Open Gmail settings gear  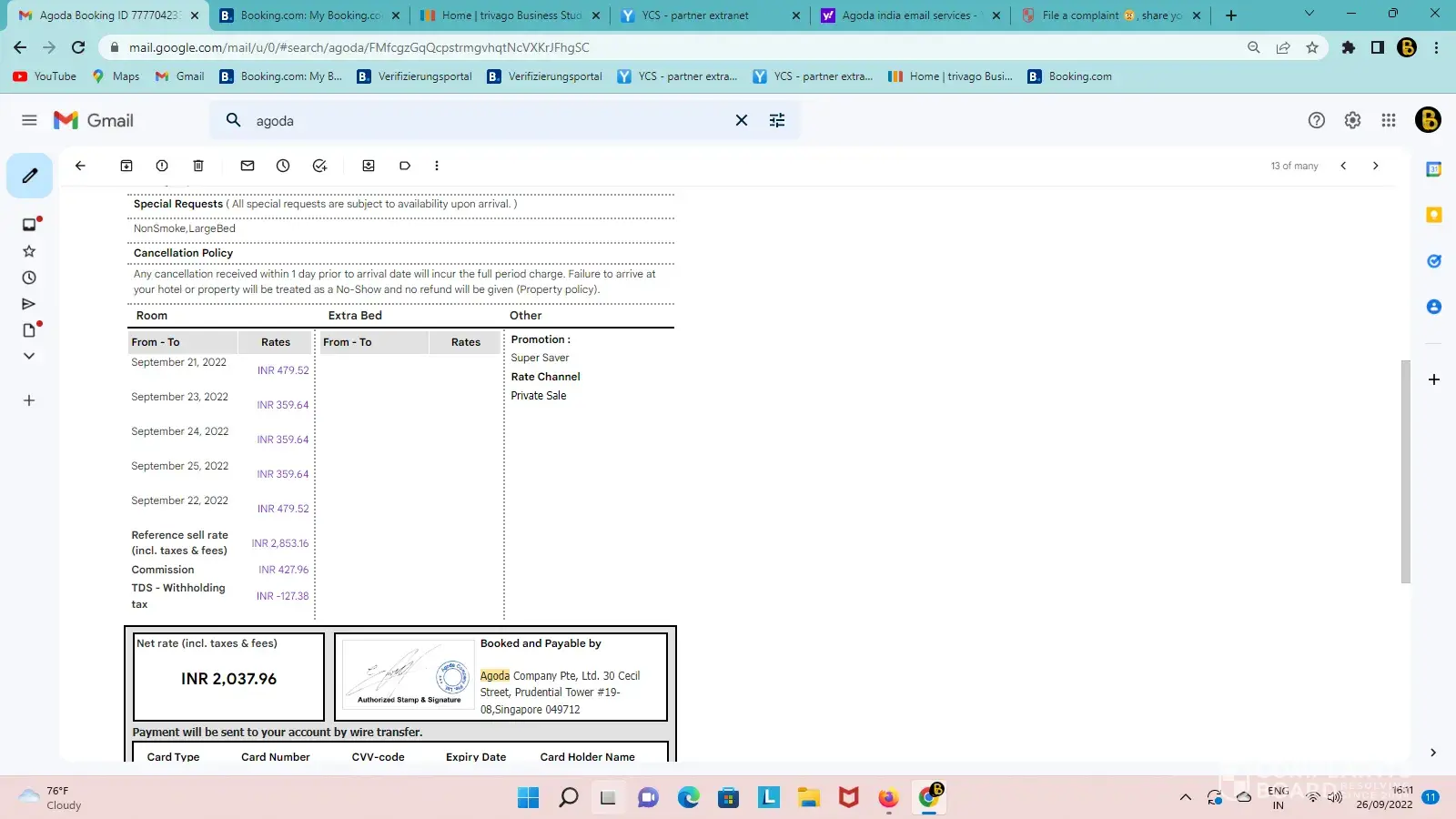1352,120
